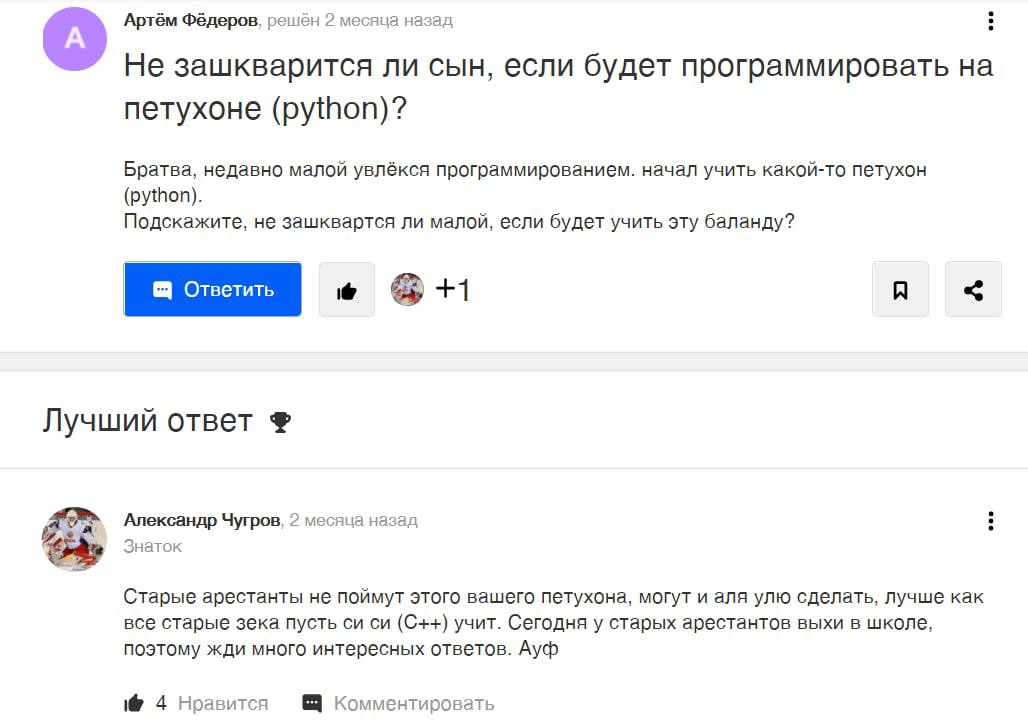Click the small liker avatar next to +1

click(407, 289)
